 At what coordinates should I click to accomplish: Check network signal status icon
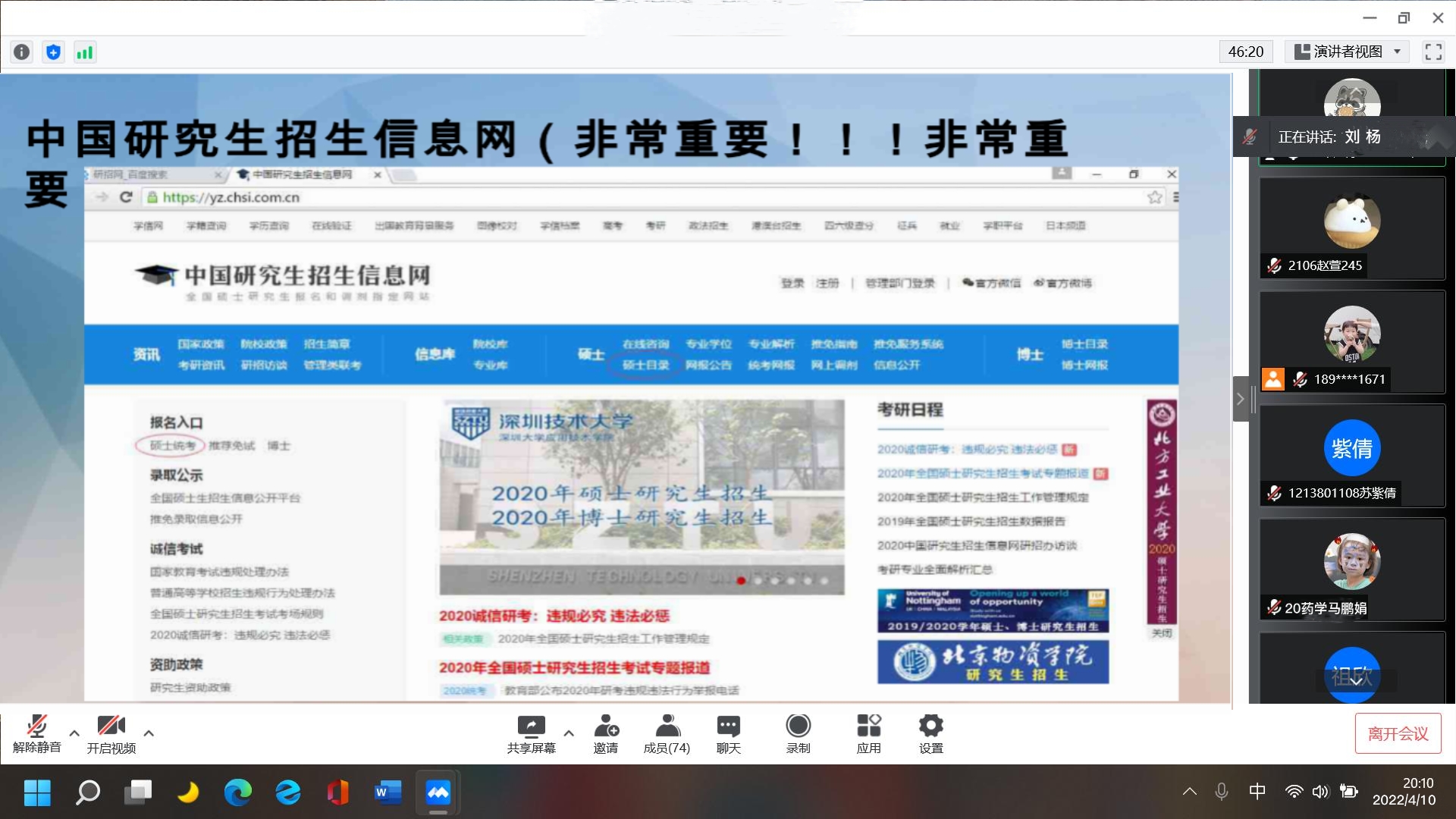pos(84,52)
